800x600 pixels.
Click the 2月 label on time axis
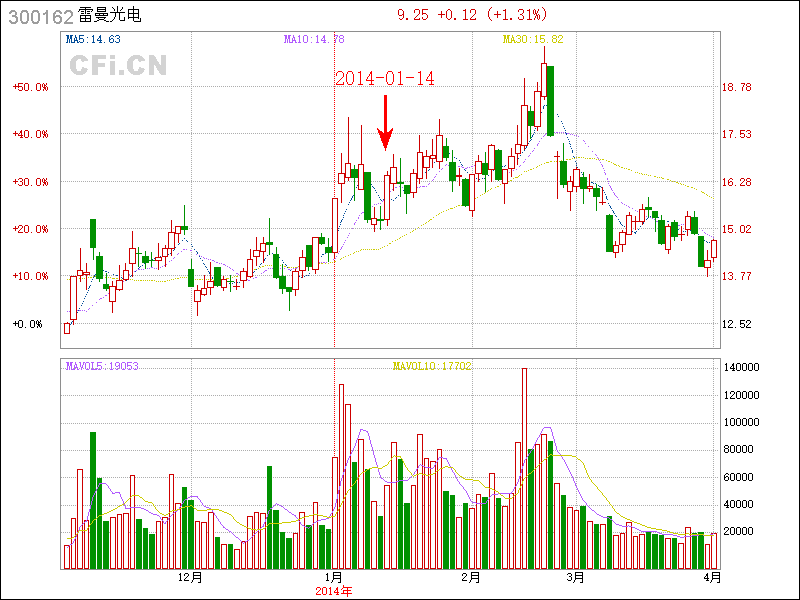click(470, 578)
